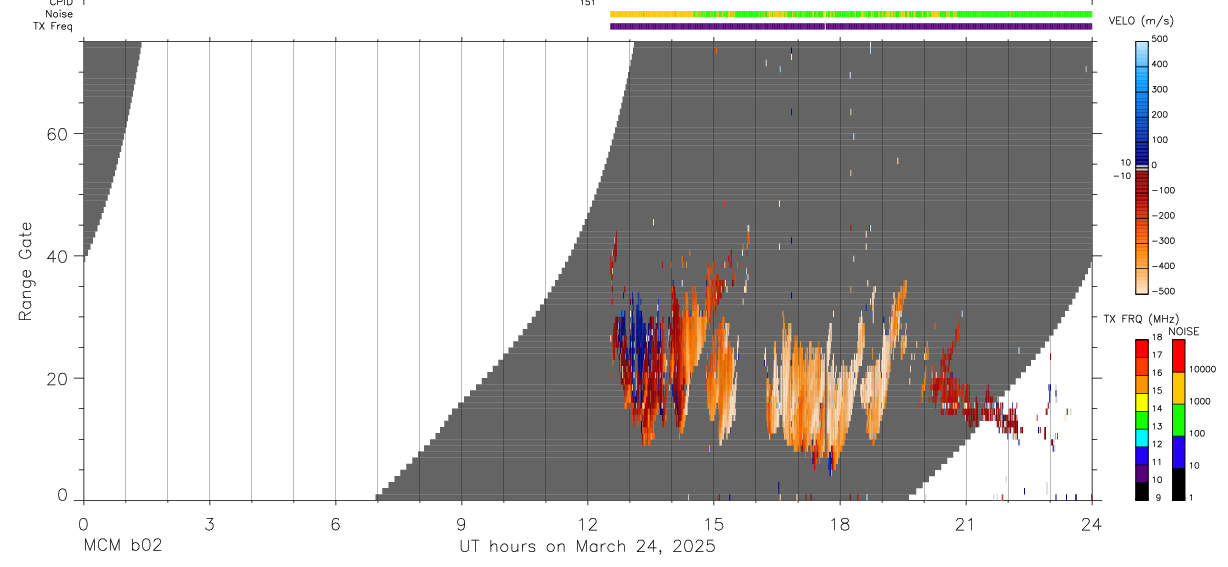The image size is (1228, 567).
Task: Click the 6 tick on UT hours axis
Action: click(x=335, y=523)
